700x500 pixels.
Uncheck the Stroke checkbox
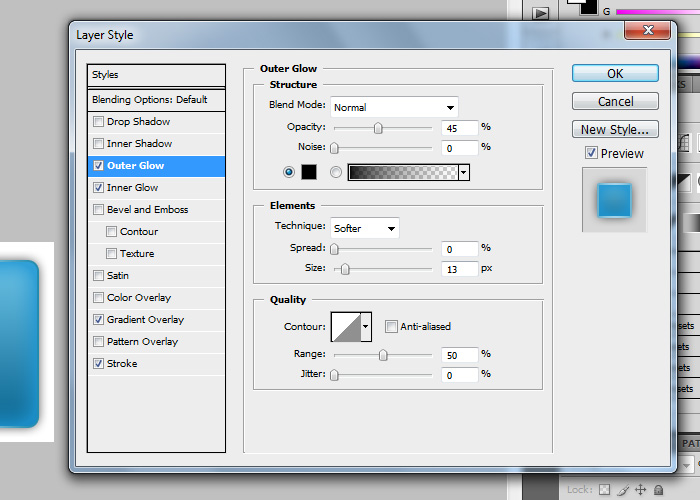(x=98, y=363)
